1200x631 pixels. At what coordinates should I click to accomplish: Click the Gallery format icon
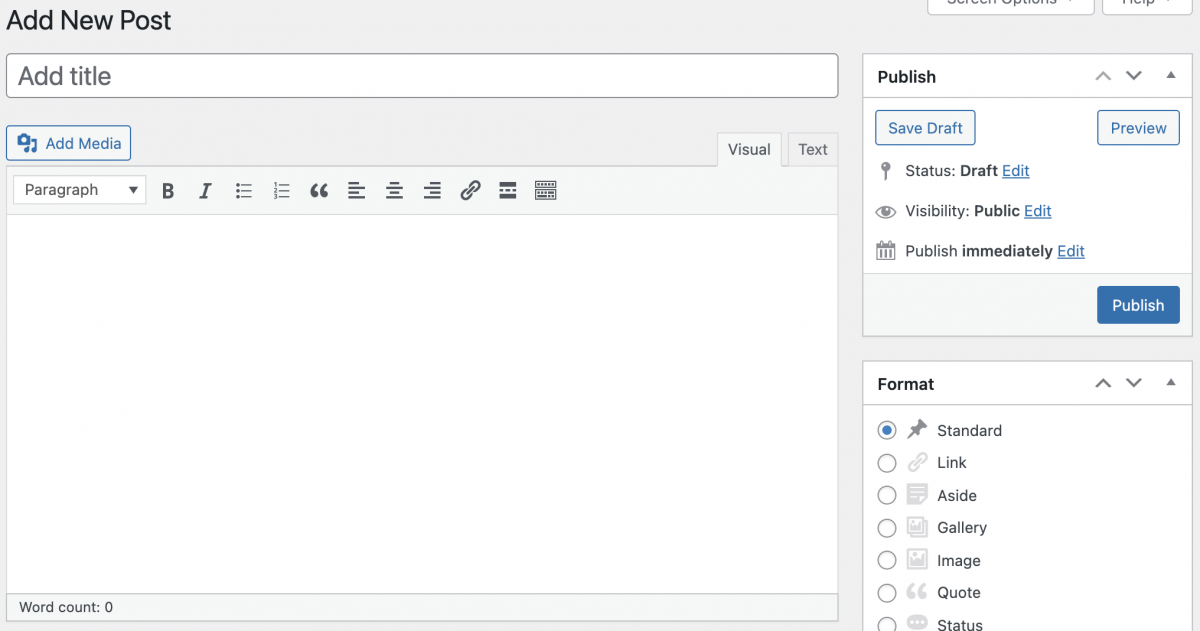(x=917, y=527)
